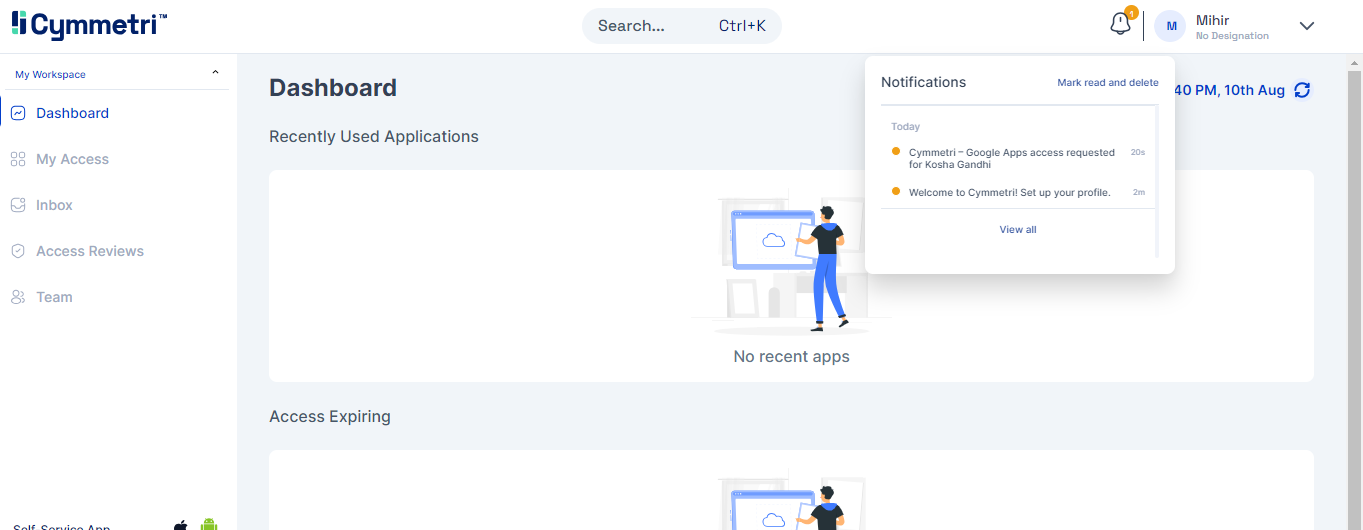Collapse the My Workspace section
The width and height of the screenshot is (1363, 530).
click(215, 73)
